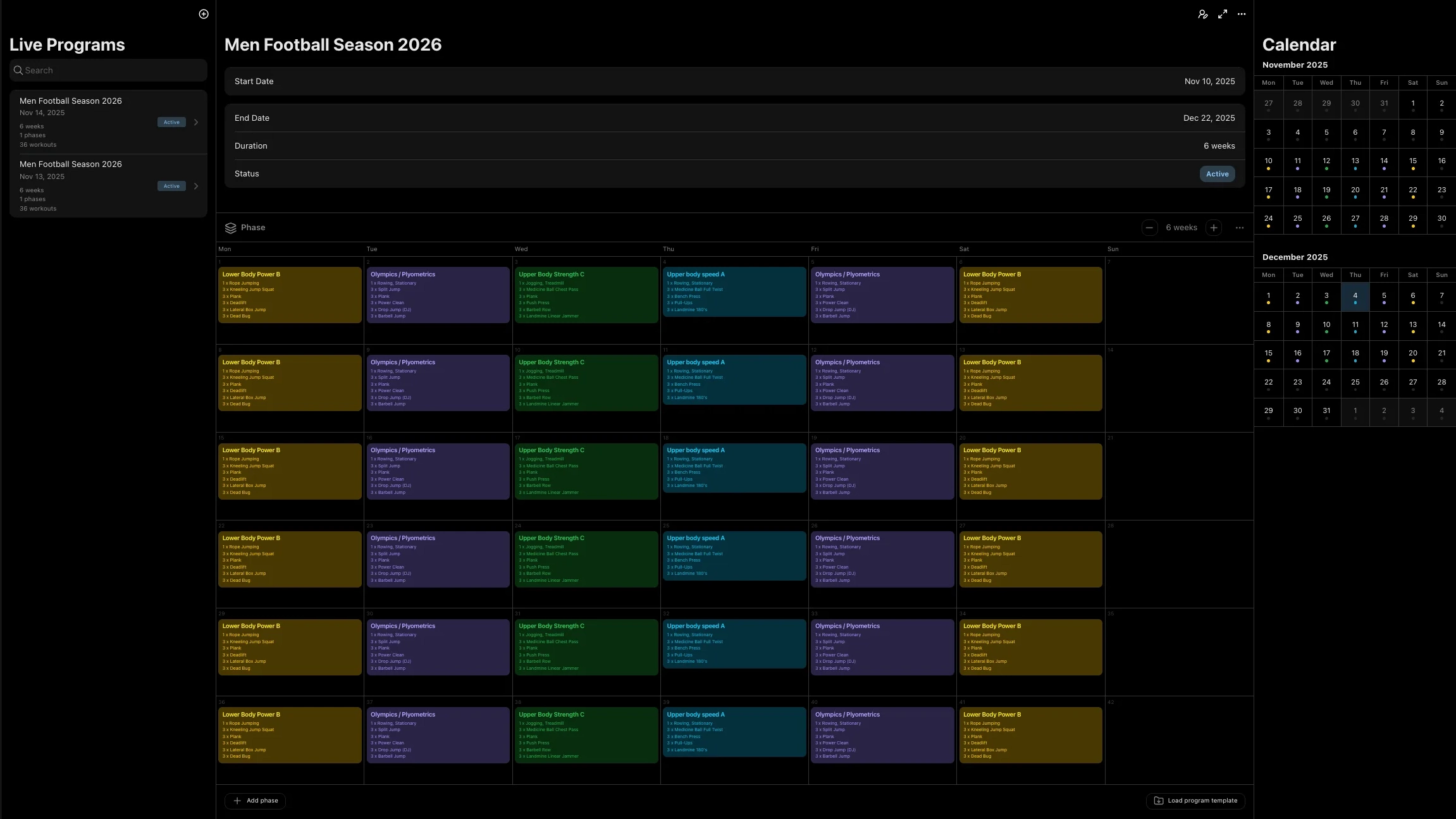Click the add program plus-circle icon
The width and height of the screenshot is (1456, 819).
[204, 14]
